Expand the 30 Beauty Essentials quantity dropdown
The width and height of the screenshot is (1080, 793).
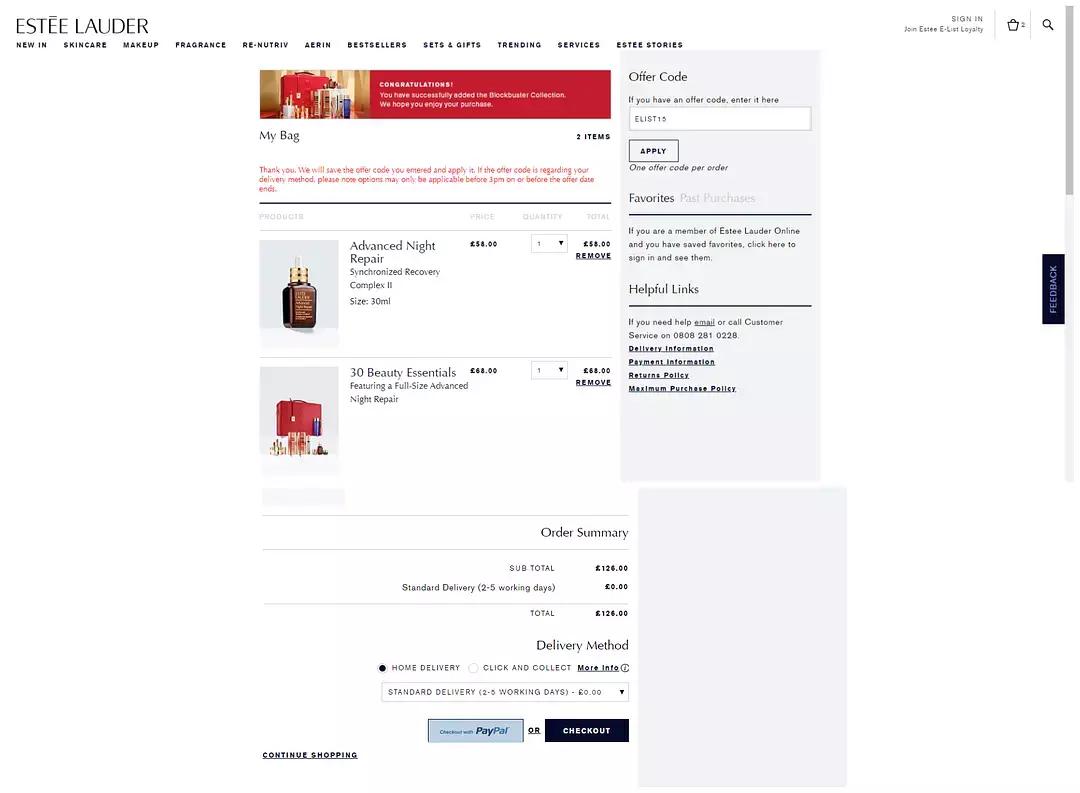tap(549, 370)
